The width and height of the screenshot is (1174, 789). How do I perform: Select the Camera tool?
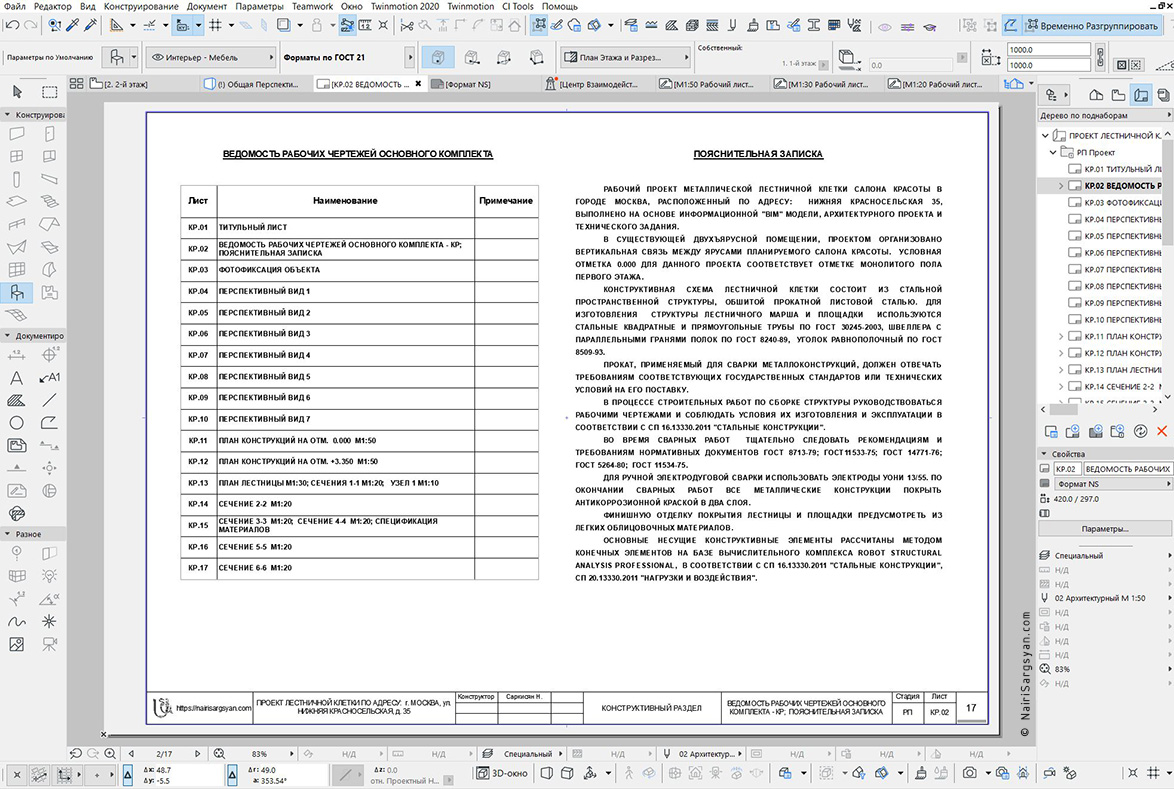pyautogui.click(x=49, y=644)
